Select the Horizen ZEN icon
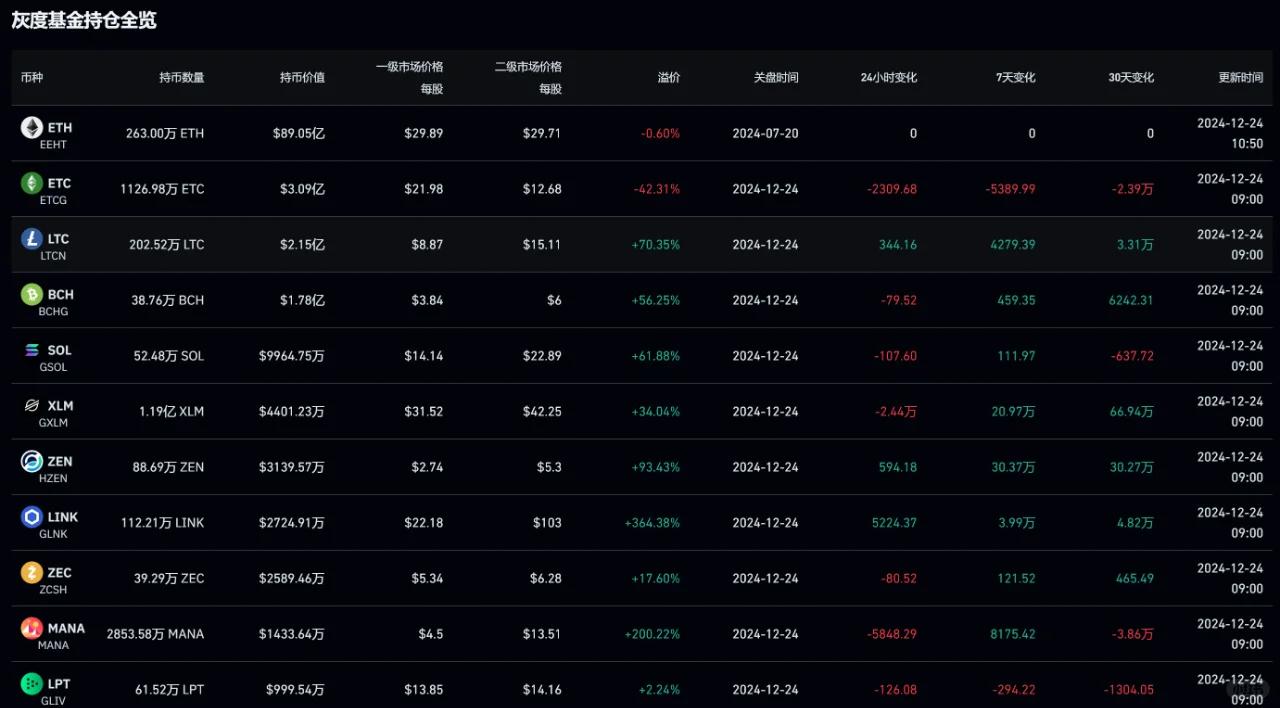This screenshot has width=1280, height=708. [31, 462]
